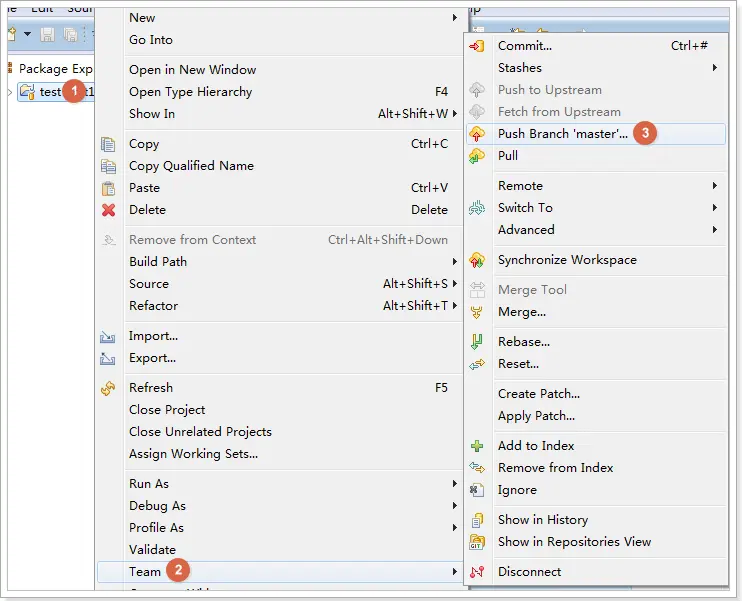The image size is (742, 601).
Task: Click the Package Explorer tab
Action: point(51,69)
